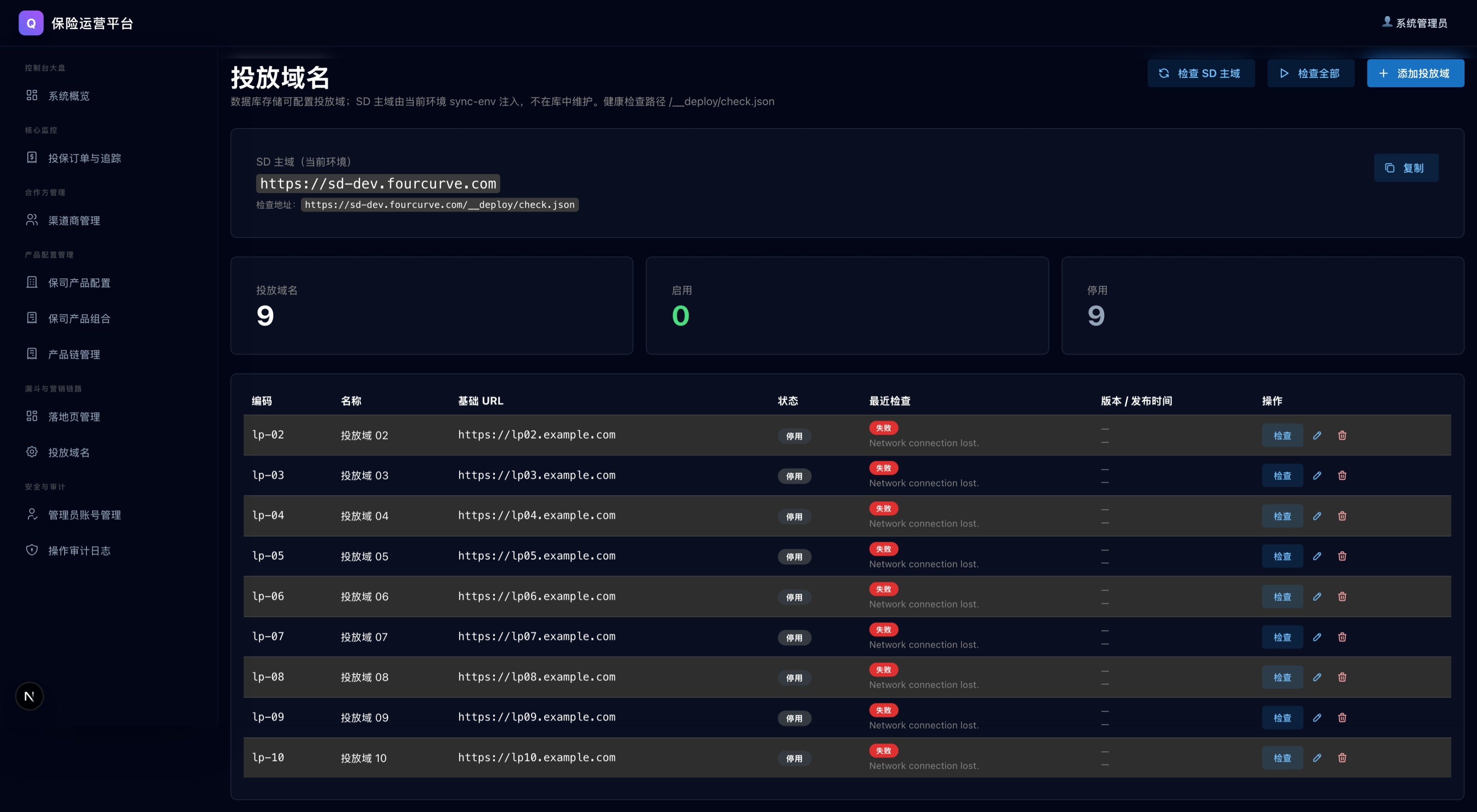Run 检查全部 health check
The width and height of the screenshot is (1477, 812).
pos(1311,73)
